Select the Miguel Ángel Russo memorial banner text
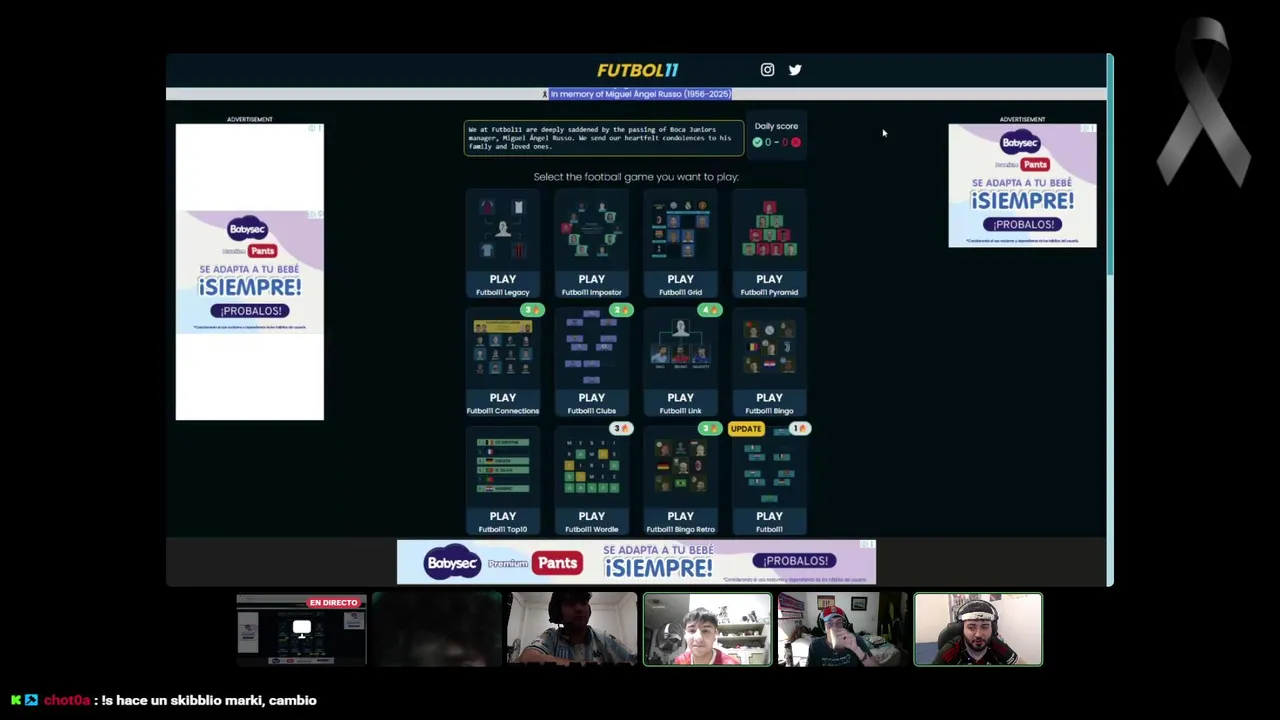The image size is (1280, 720). 640,94
